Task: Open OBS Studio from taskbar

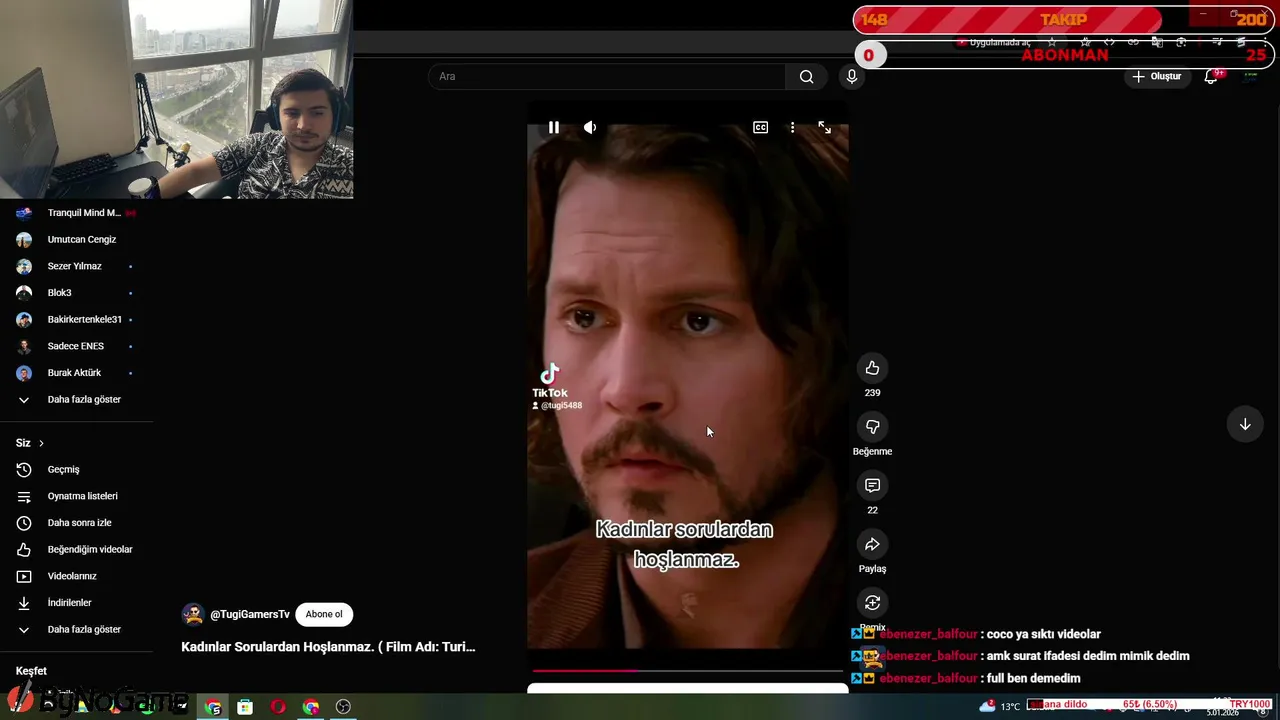Action: click(343, 707)
